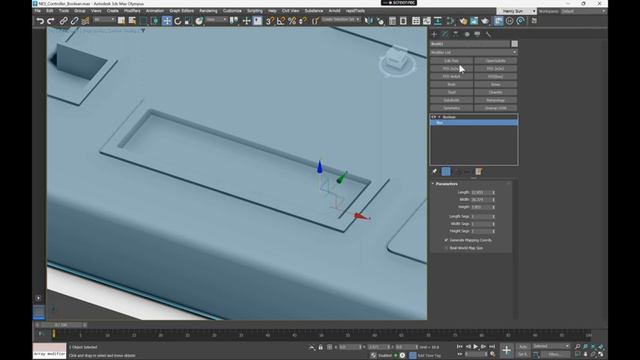
Task: Open the Utilities wrench tab
Action: (488, 34)
